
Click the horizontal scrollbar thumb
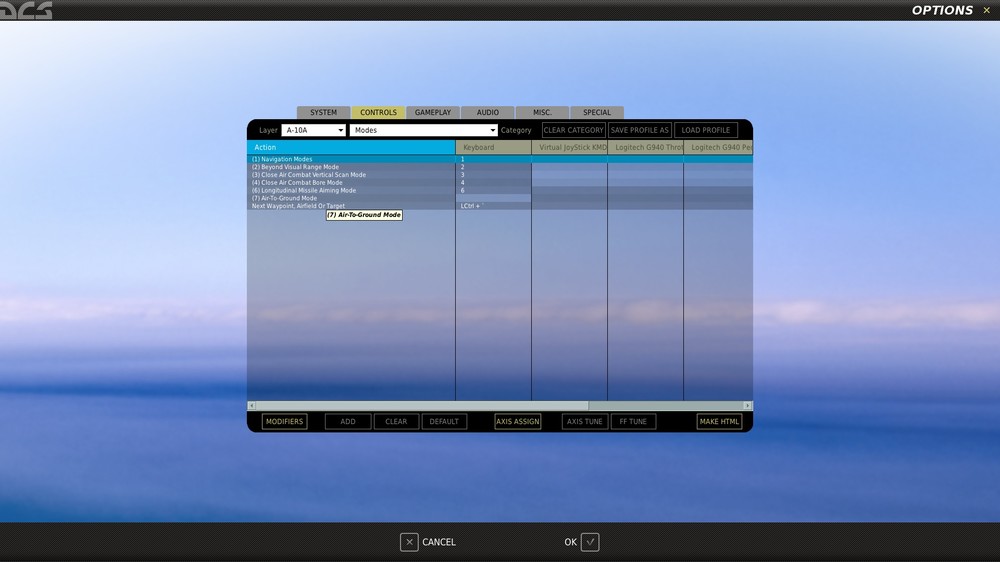click(x=422, y=406)
